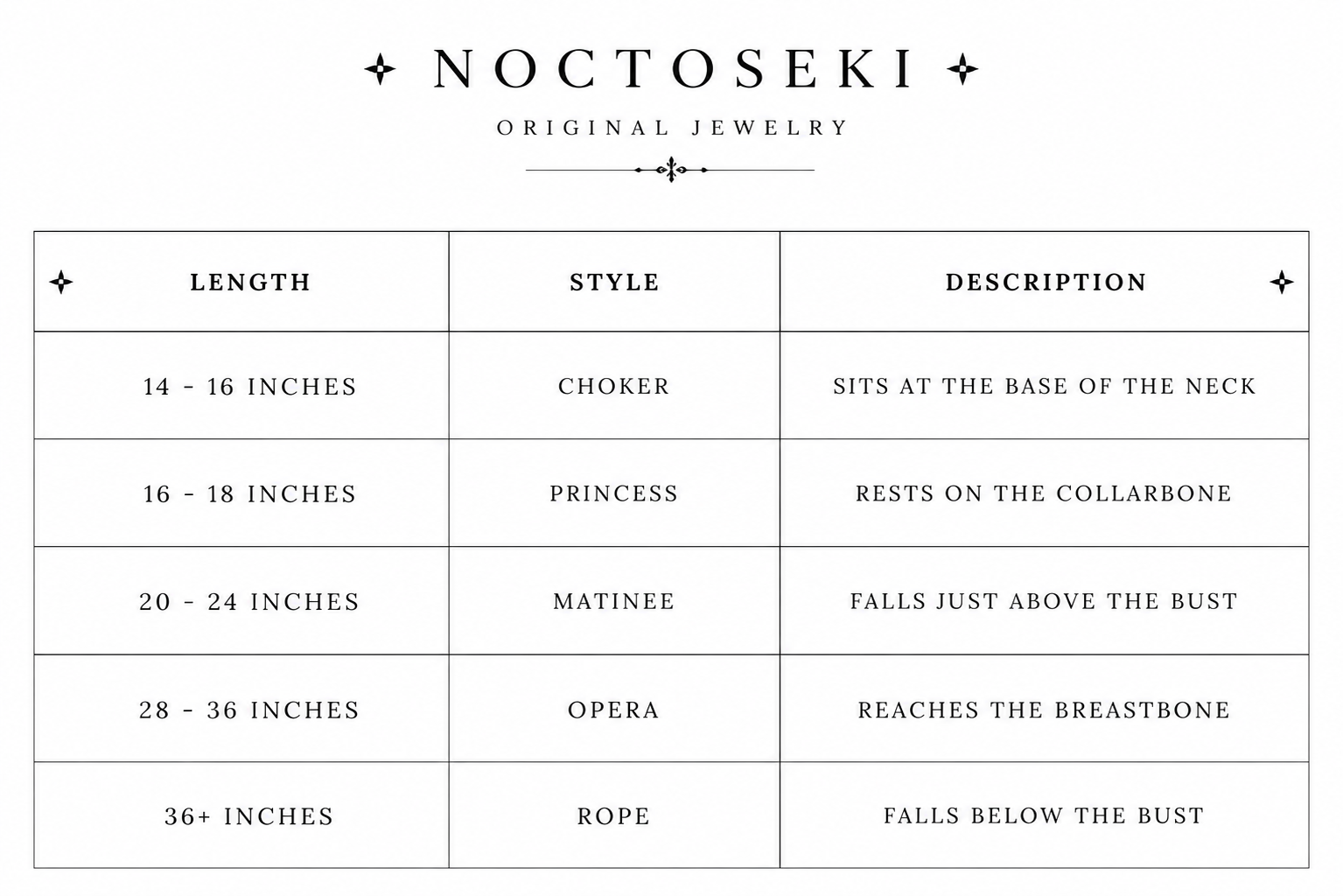1343x896 pixels.
Task: Click RESTS ON THE COLLARBONE description
Action: point(1044,493)
